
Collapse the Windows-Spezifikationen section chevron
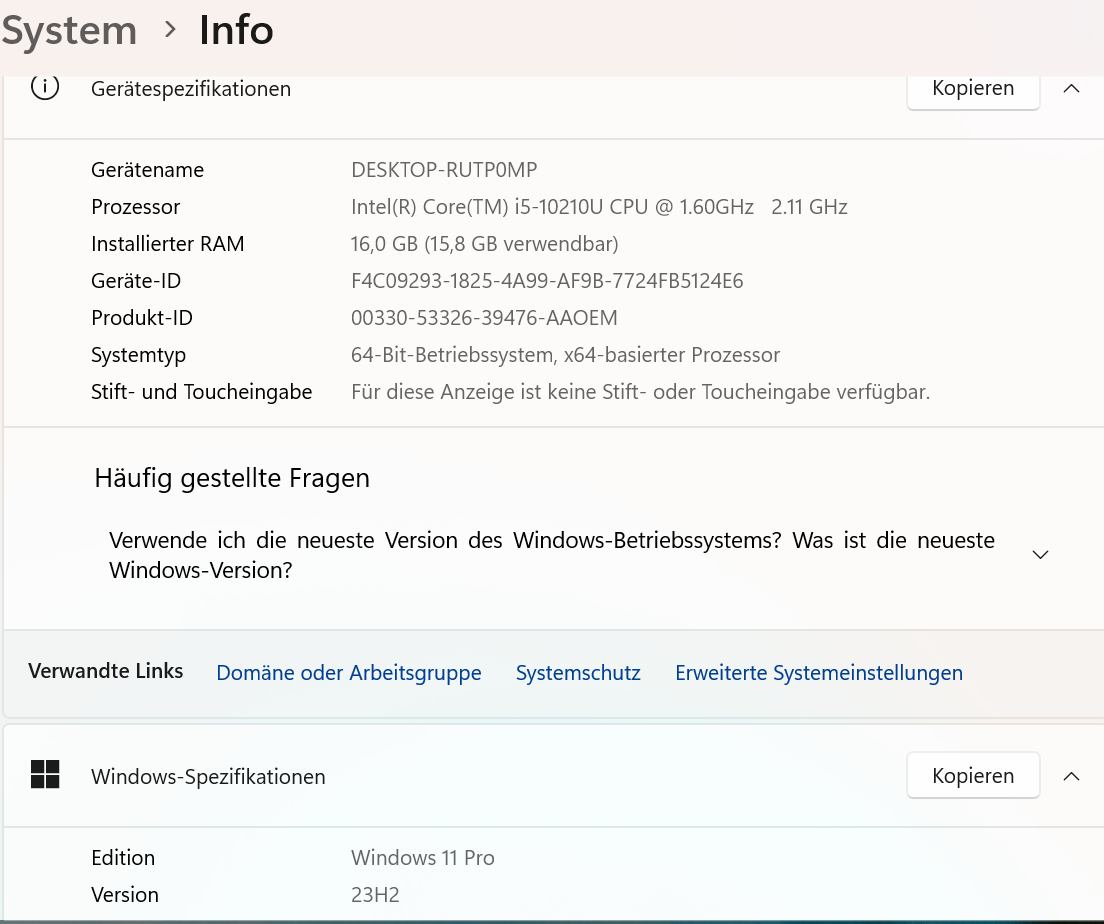[x=1071, y=776]
